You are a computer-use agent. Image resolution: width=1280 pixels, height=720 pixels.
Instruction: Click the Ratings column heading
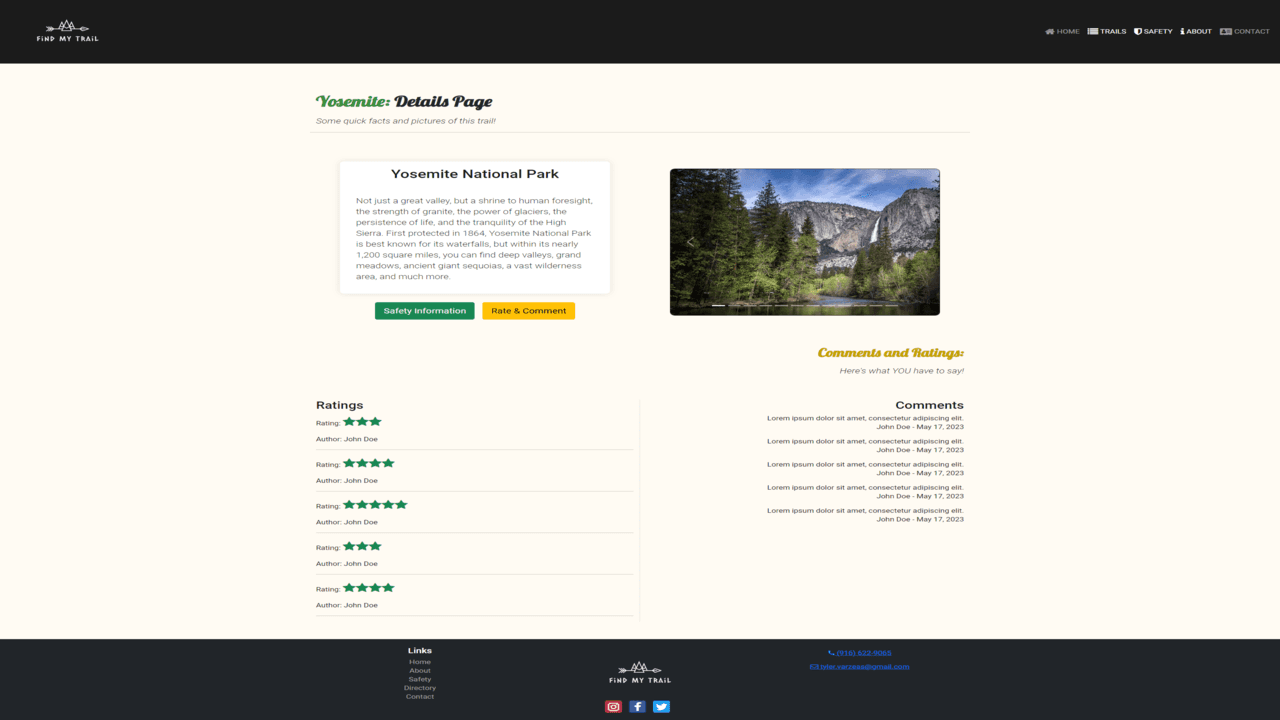340,405
